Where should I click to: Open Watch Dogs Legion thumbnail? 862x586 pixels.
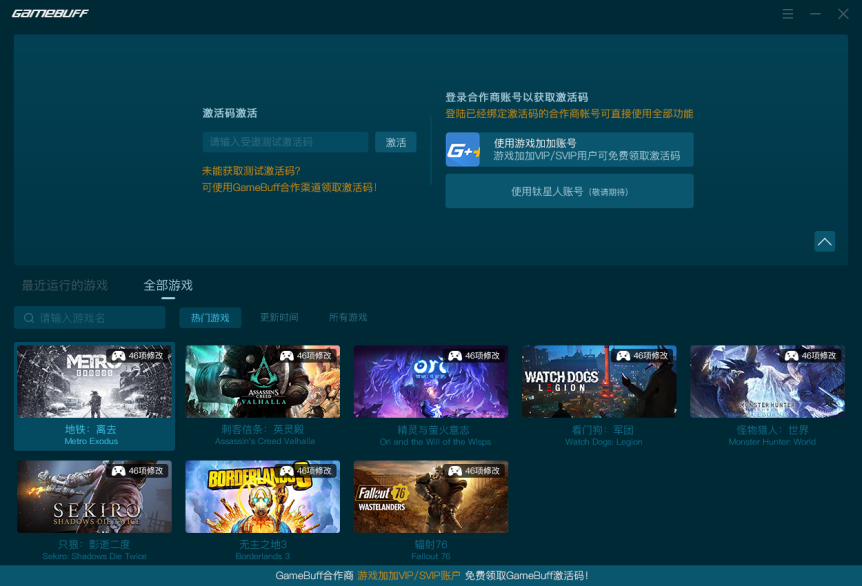pyautogui.click(x=599, y=382)
